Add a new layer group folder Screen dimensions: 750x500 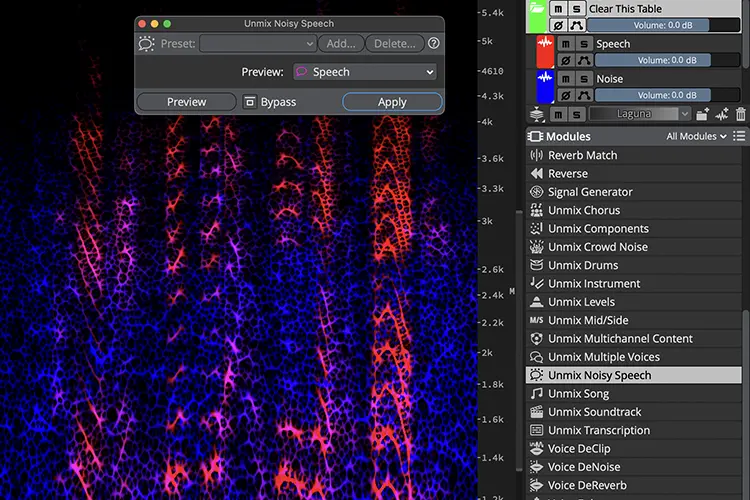pos(702,114)
